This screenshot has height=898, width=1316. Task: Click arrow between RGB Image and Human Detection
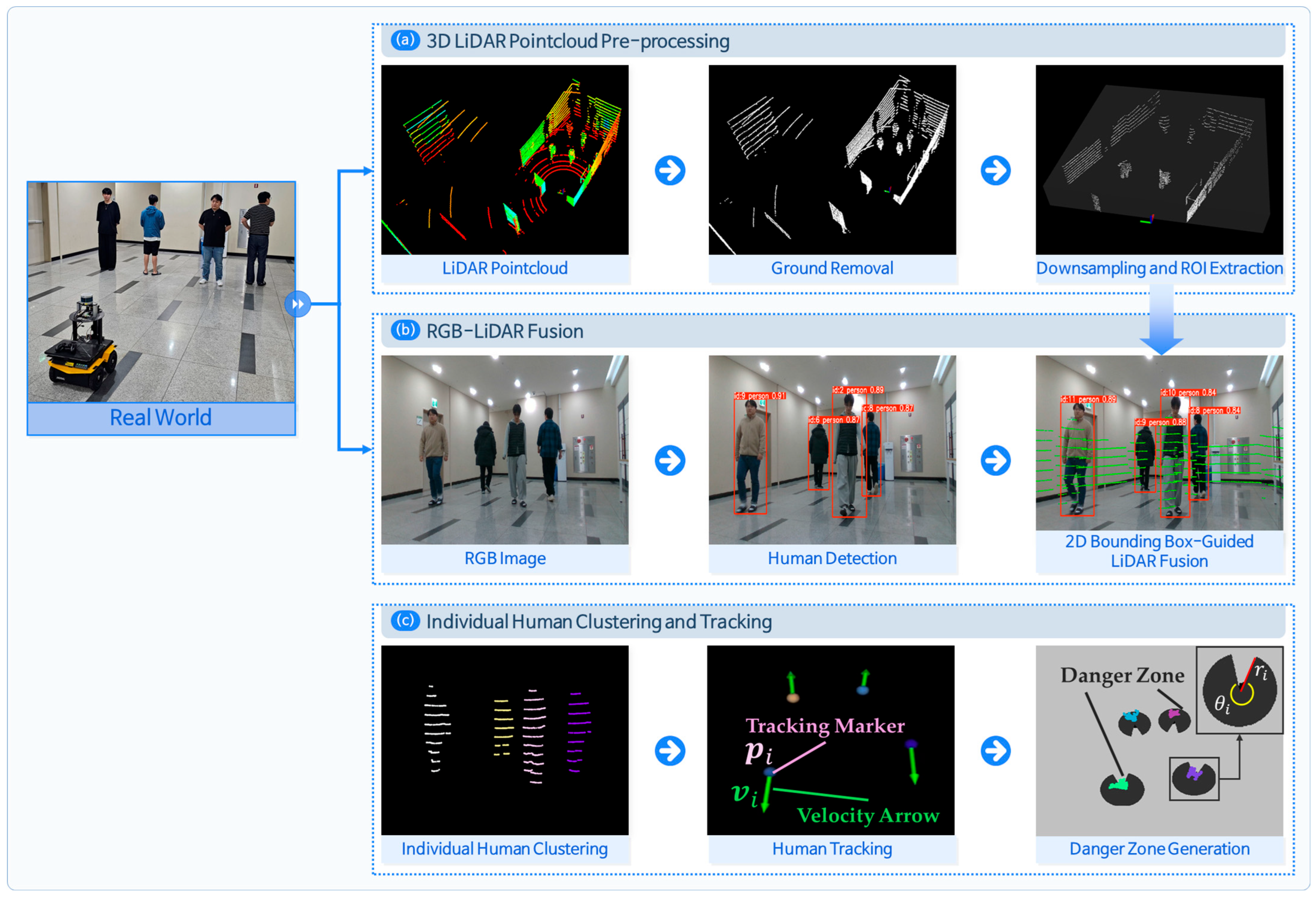[670, 461]
